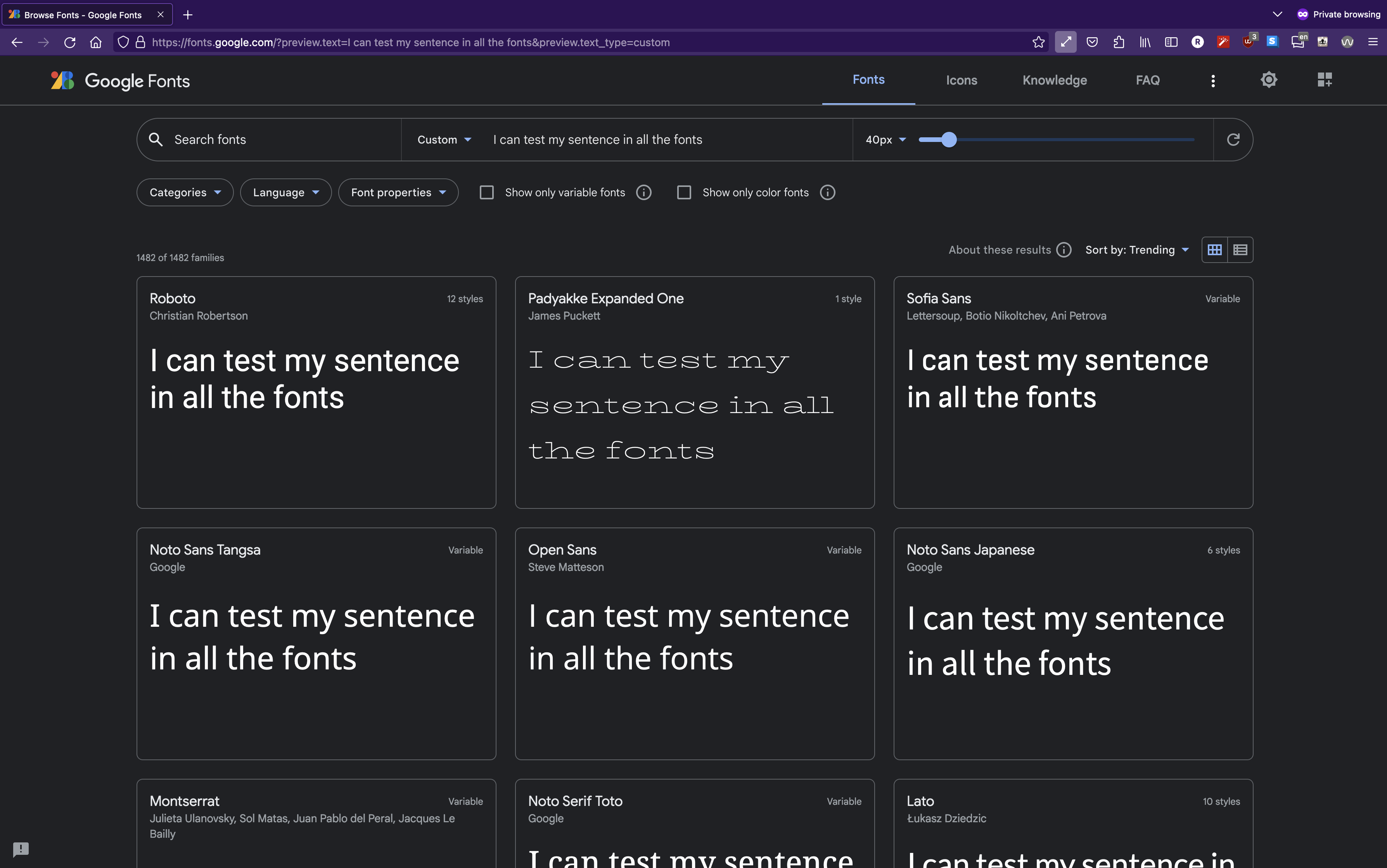The image size is (1387, 868).
Task: Open the Lato font card
Action: point(1073,824)
